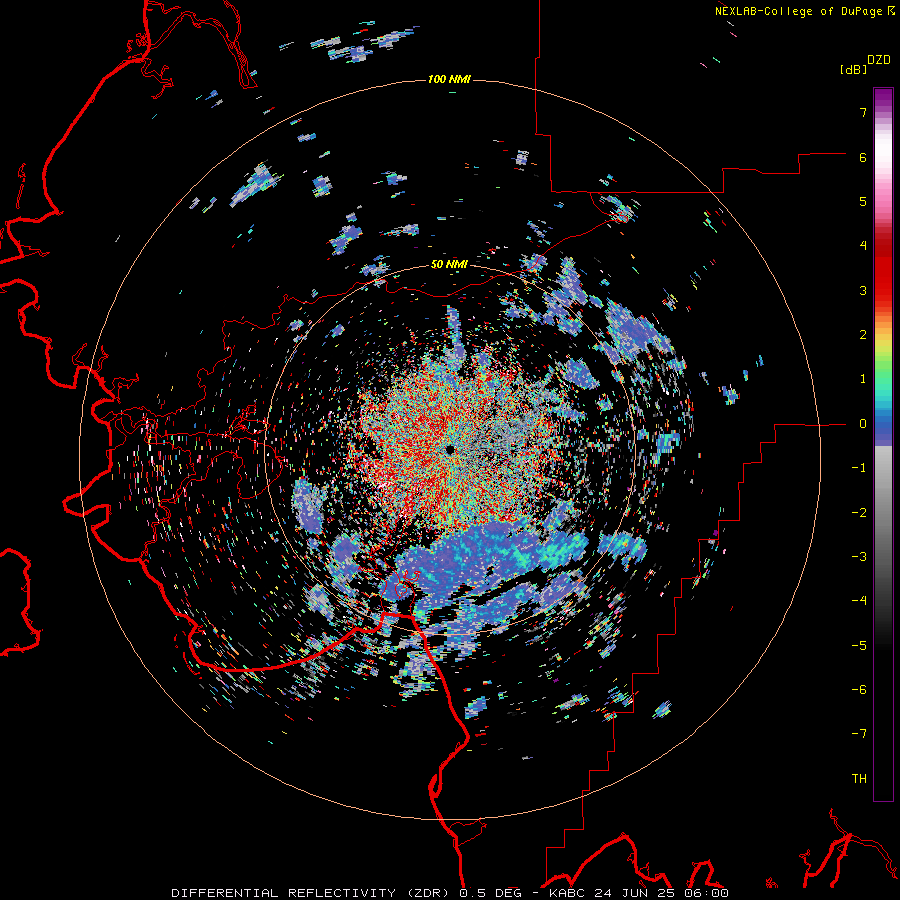
Task: Click the 6 tick label on color scale
Action: [x=863, y=157]
